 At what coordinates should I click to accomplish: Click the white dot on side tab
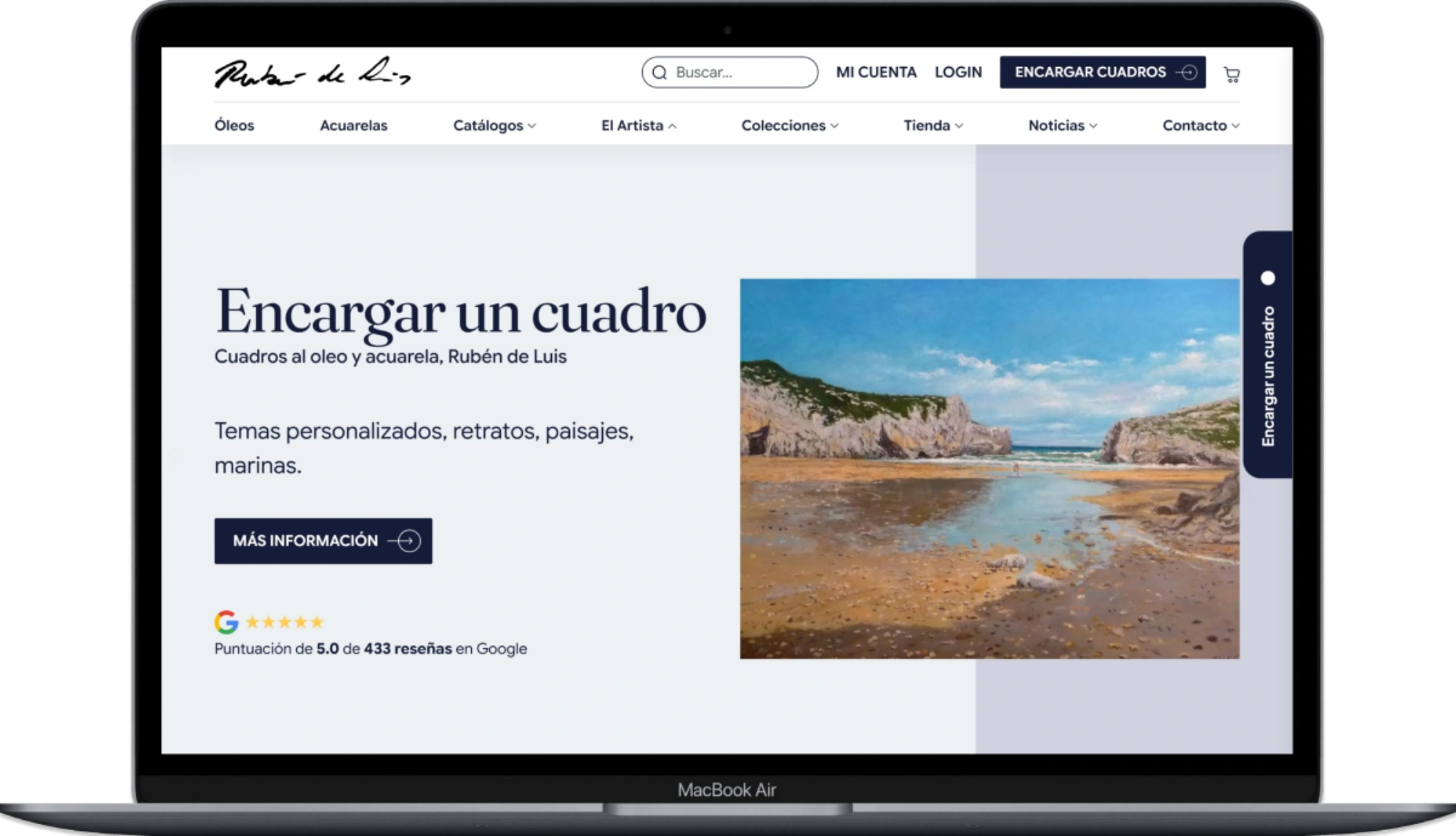[x=1267, y=278]
